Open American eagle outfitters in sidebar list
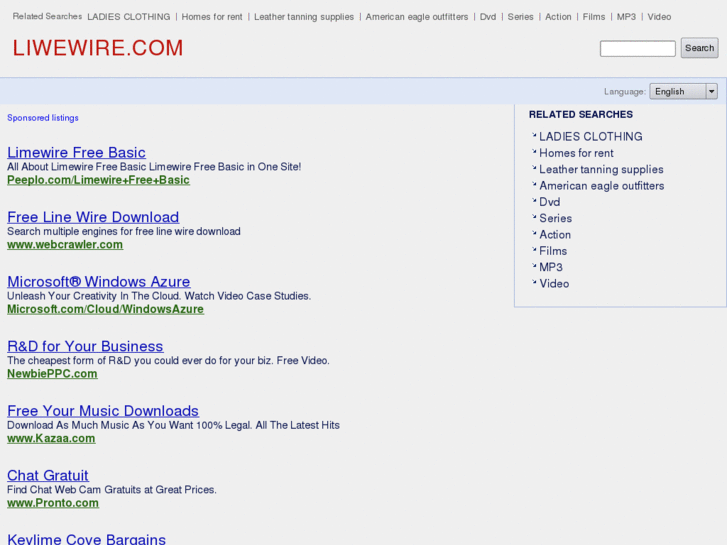 point(602,186)
